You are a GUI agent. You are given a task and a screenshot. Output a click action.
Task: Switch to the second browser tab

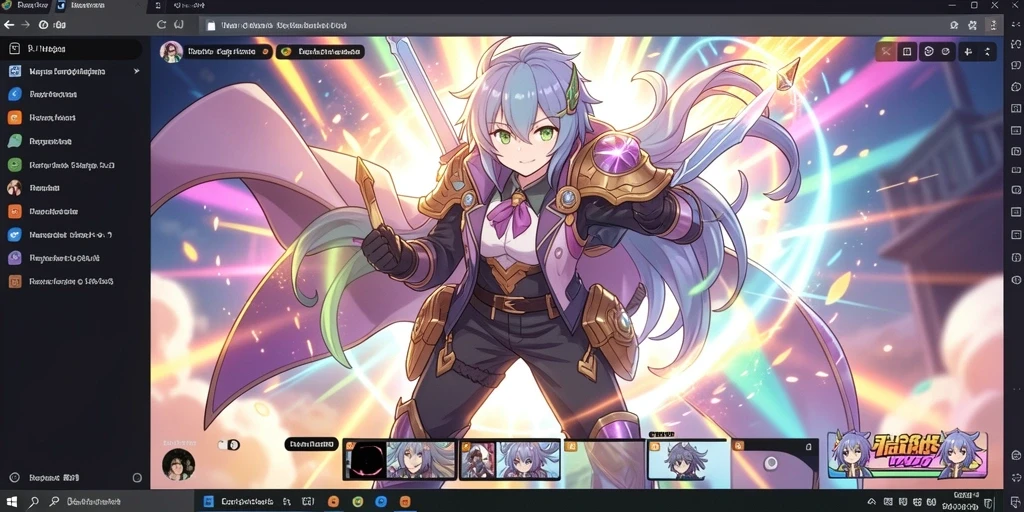click(99, 6)
